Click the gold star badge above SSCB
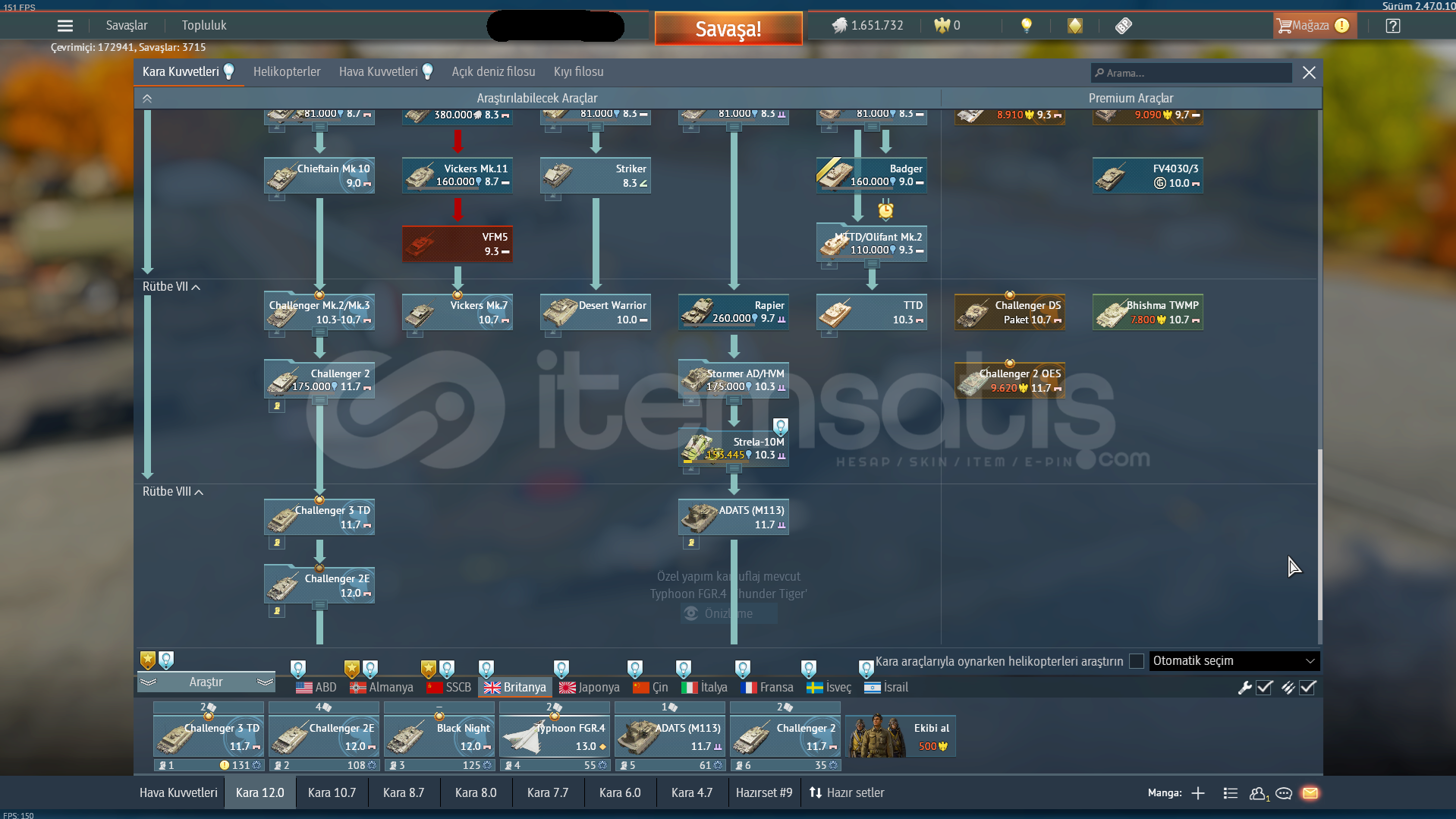Screen dimensions: 1456x819 point(429,669)
